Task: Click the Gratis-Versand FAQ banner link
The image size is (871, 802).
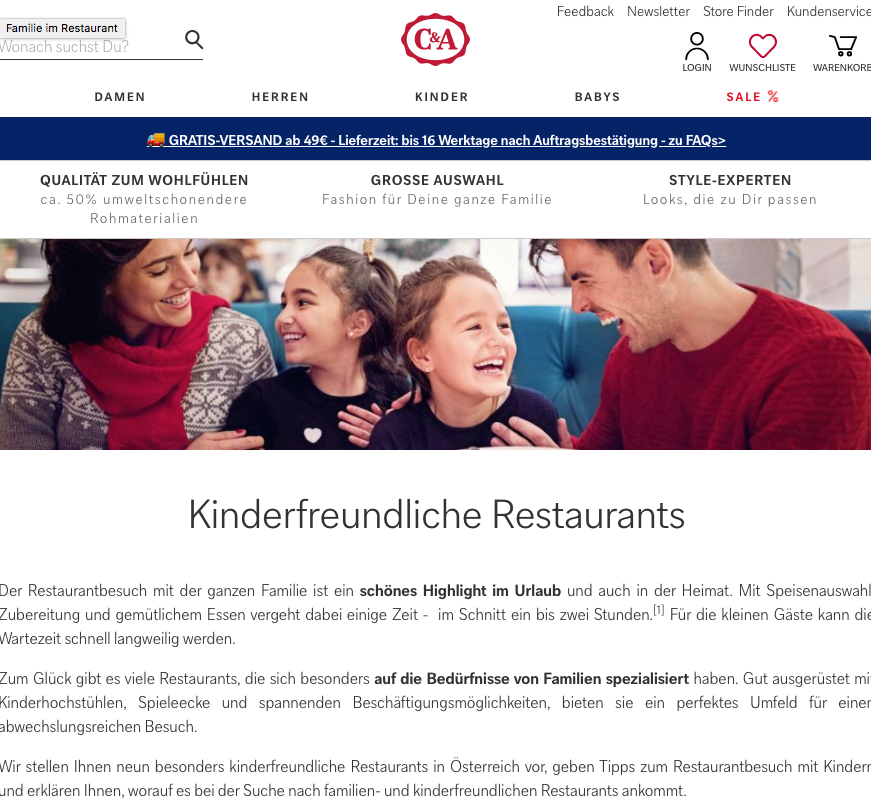Action: [x=436, y=140]
